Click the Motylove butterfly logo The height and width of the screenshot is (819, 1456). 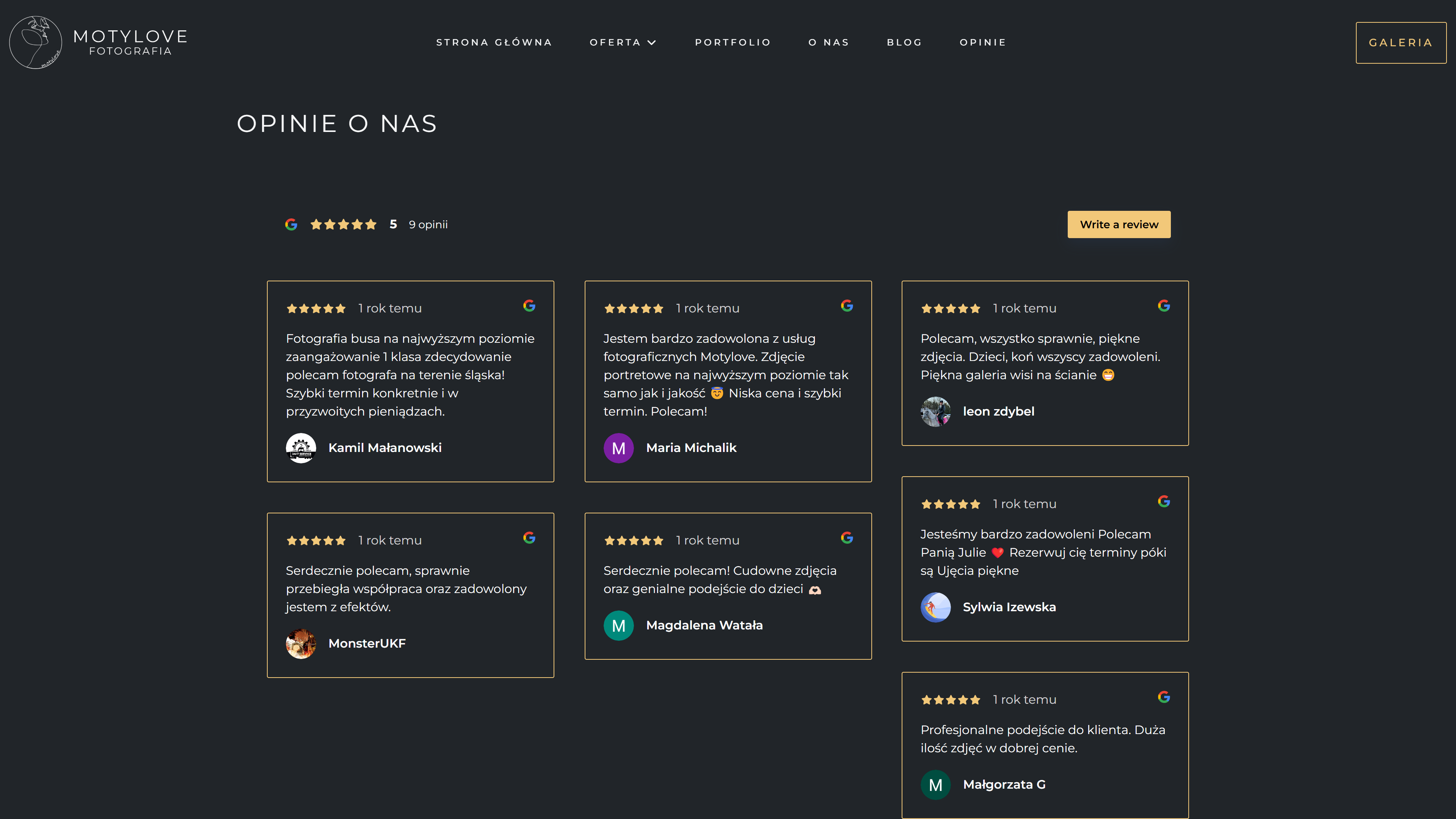(36, 42)
